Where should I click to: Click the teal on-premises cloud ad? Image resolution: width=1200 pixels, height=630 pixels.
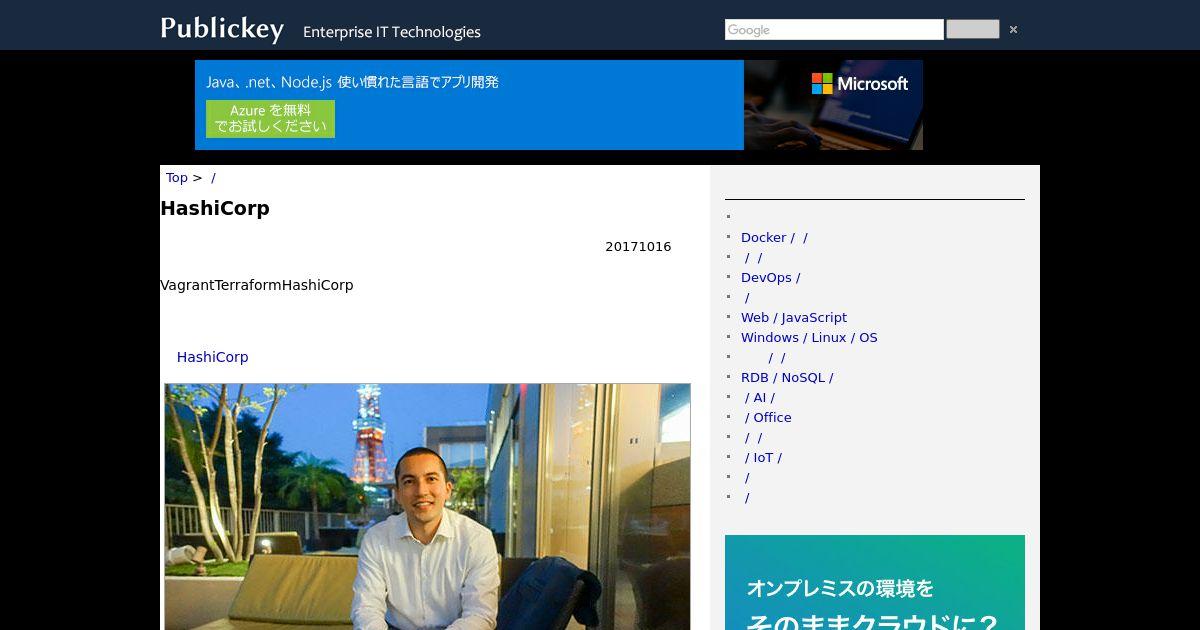875,582
